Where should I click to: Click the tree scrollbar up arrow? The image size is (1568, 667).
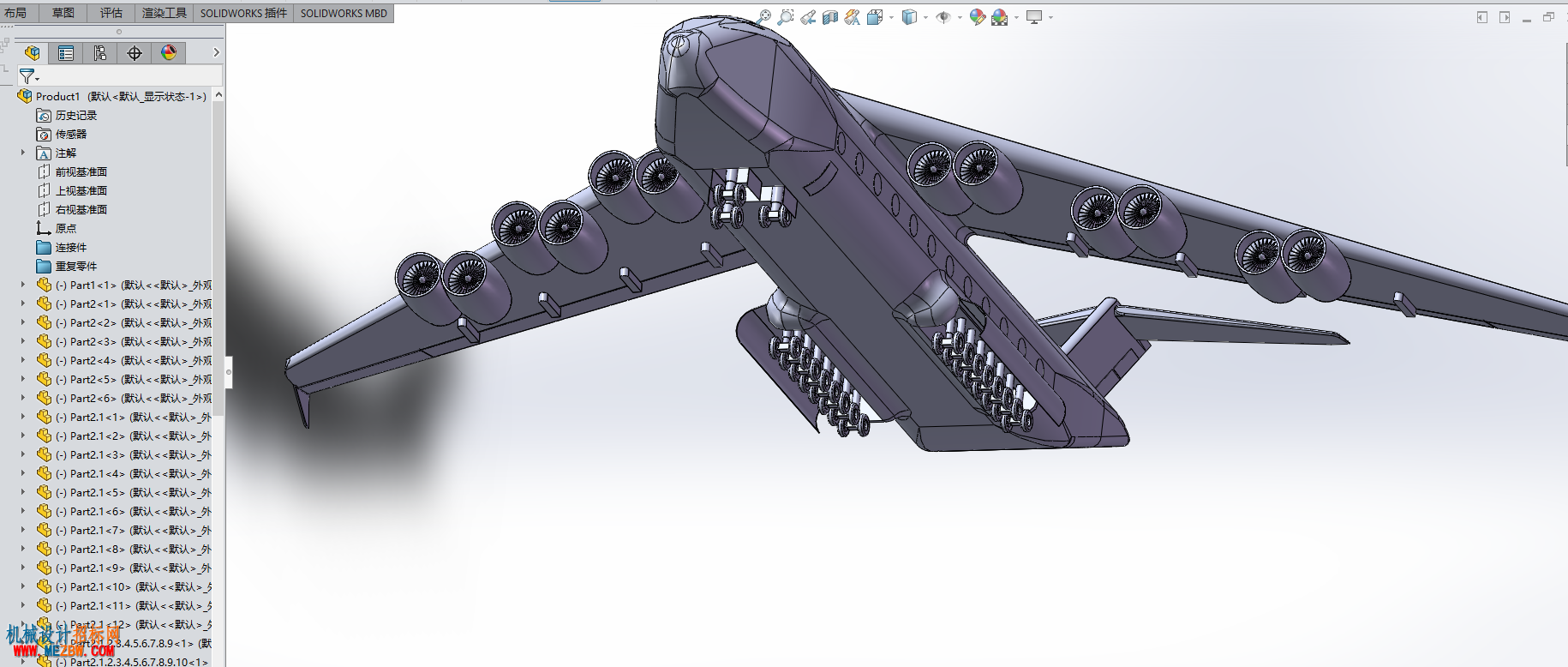[x=218, y=95]
